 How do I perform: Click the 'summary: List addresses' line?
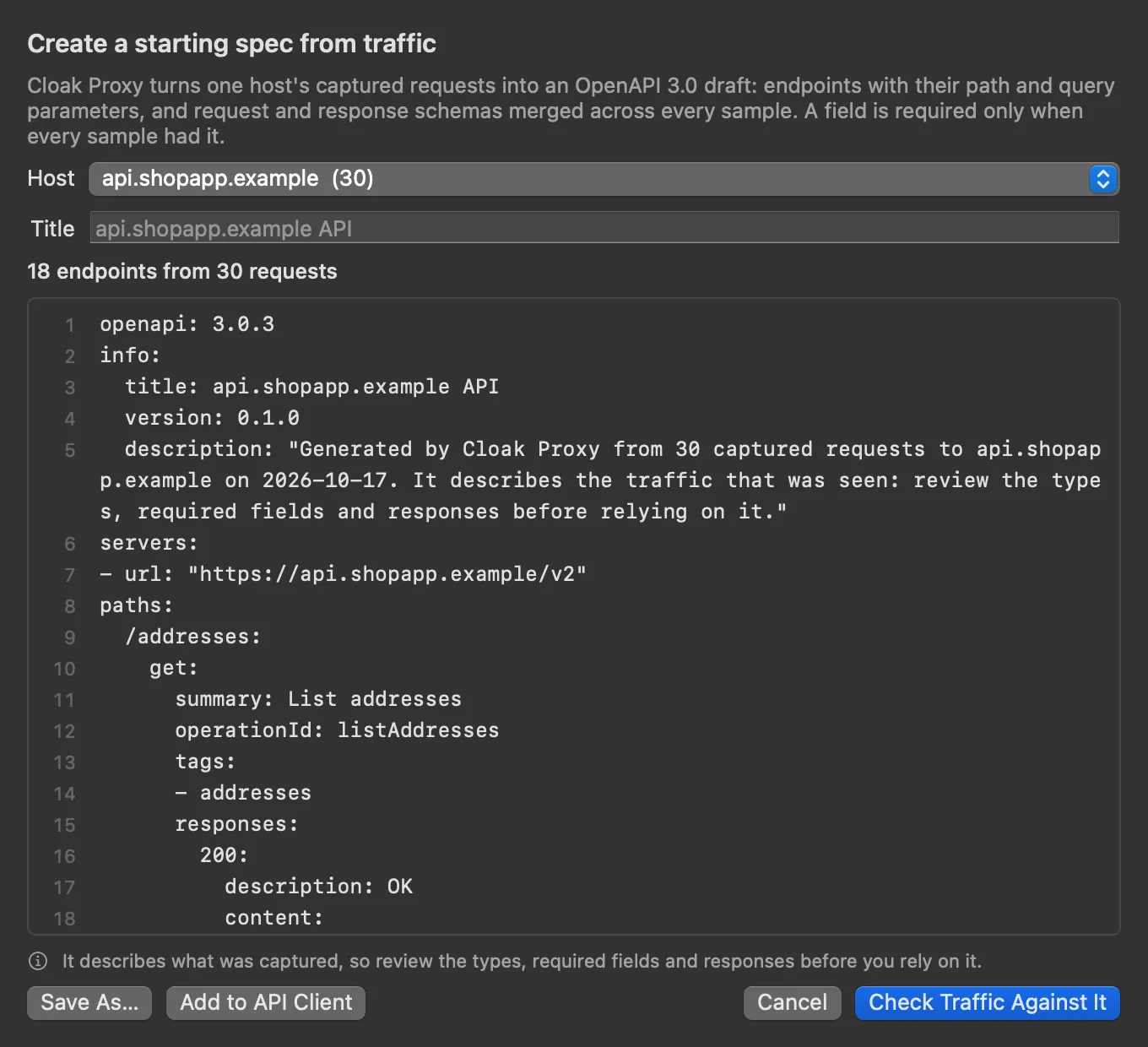coord(318,699)
